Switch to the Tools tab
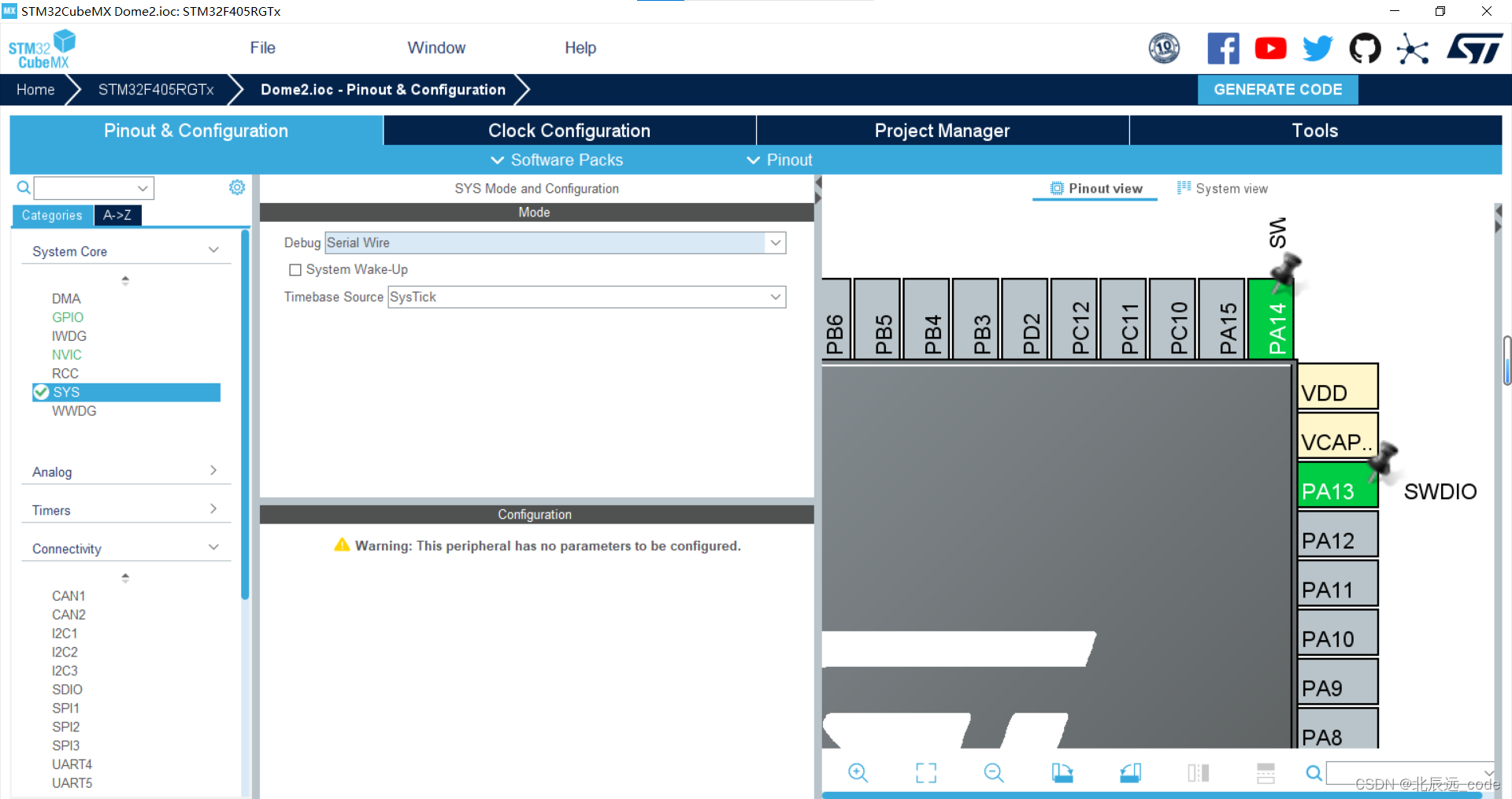The width and height of the screenshot is (1512, 799). tap(1315, 131)
